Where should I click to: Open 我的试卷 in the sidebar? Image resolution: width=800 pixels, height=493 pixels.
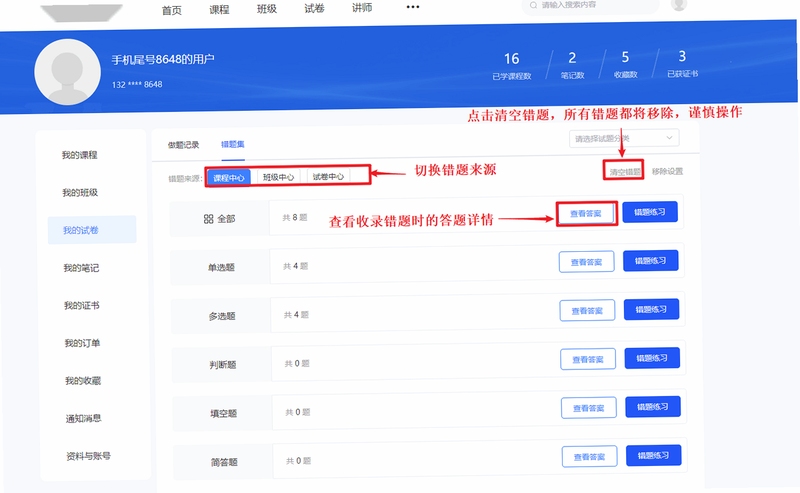pos(92,230)
